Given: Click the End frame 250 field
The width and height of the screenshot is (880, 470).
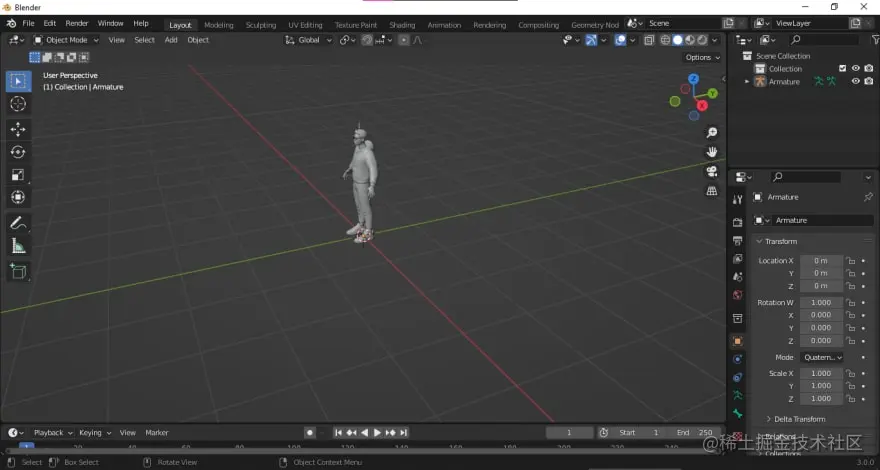Looking at the screenshot, I should 694,433.
